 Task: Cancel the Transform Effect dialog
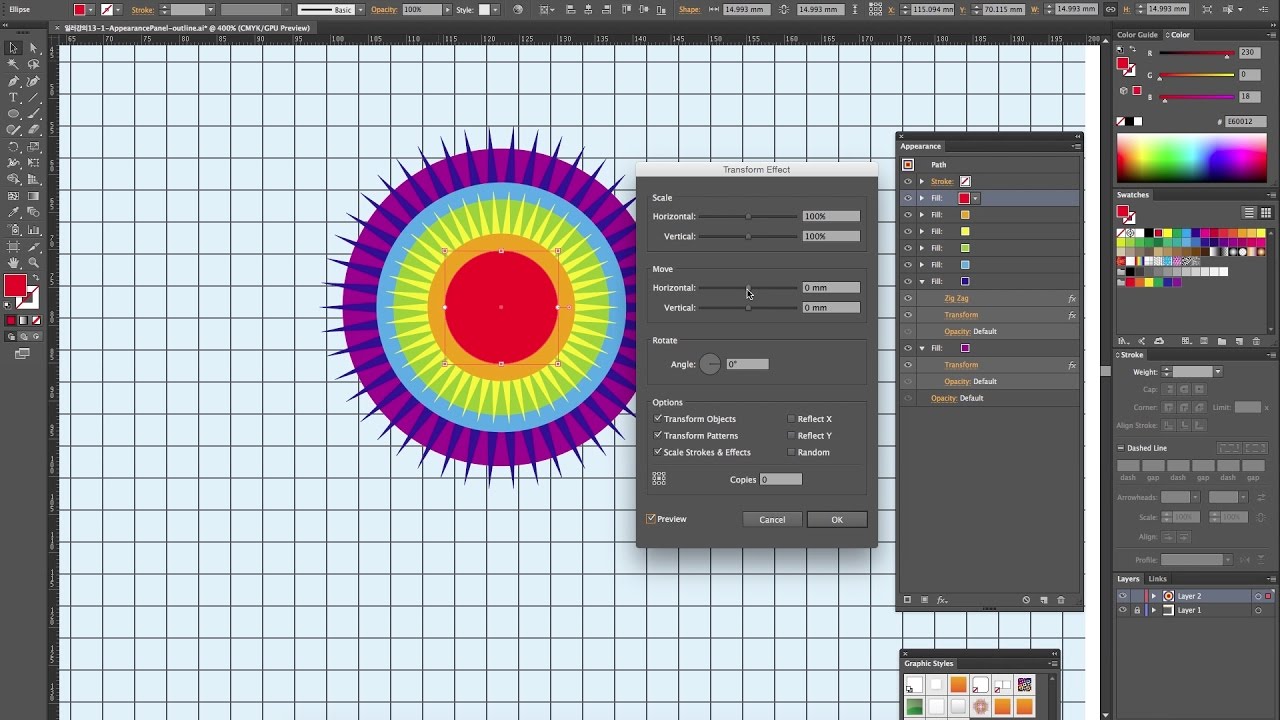[772, 519]
